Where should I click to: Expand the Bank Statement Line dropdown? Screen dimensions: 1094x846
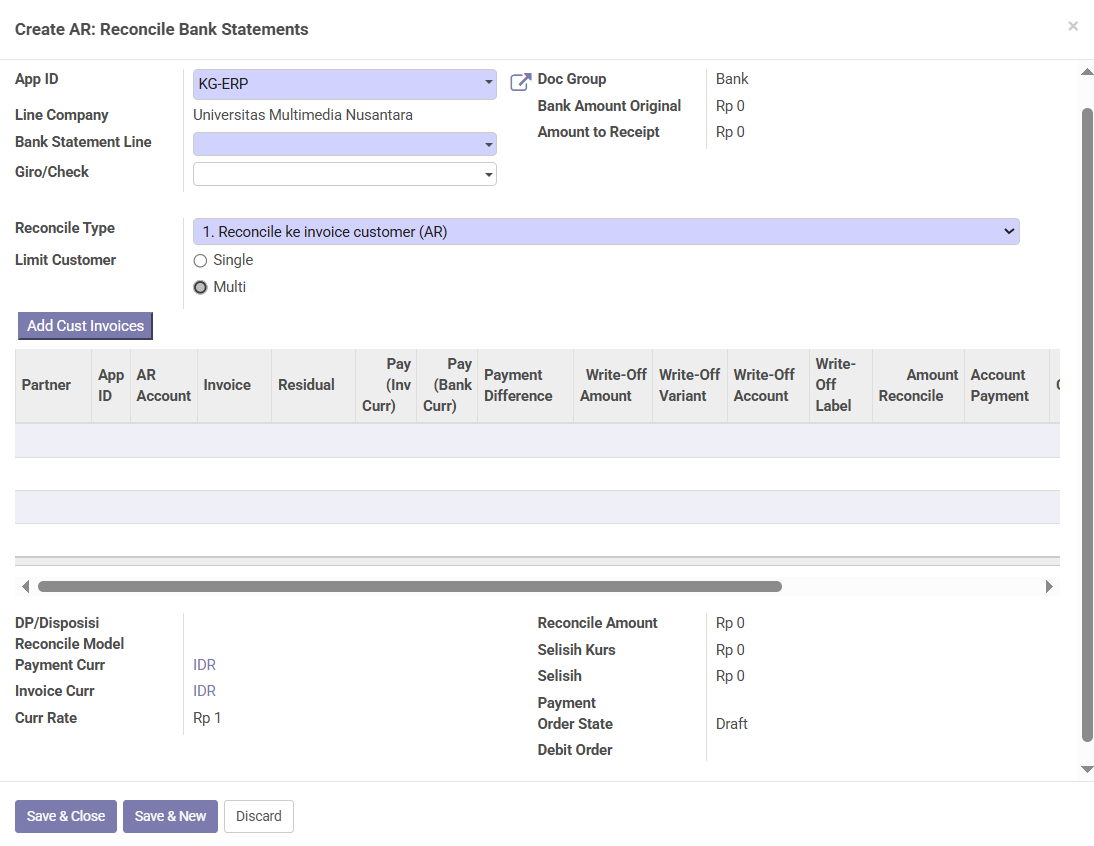[x=344, y=144]
